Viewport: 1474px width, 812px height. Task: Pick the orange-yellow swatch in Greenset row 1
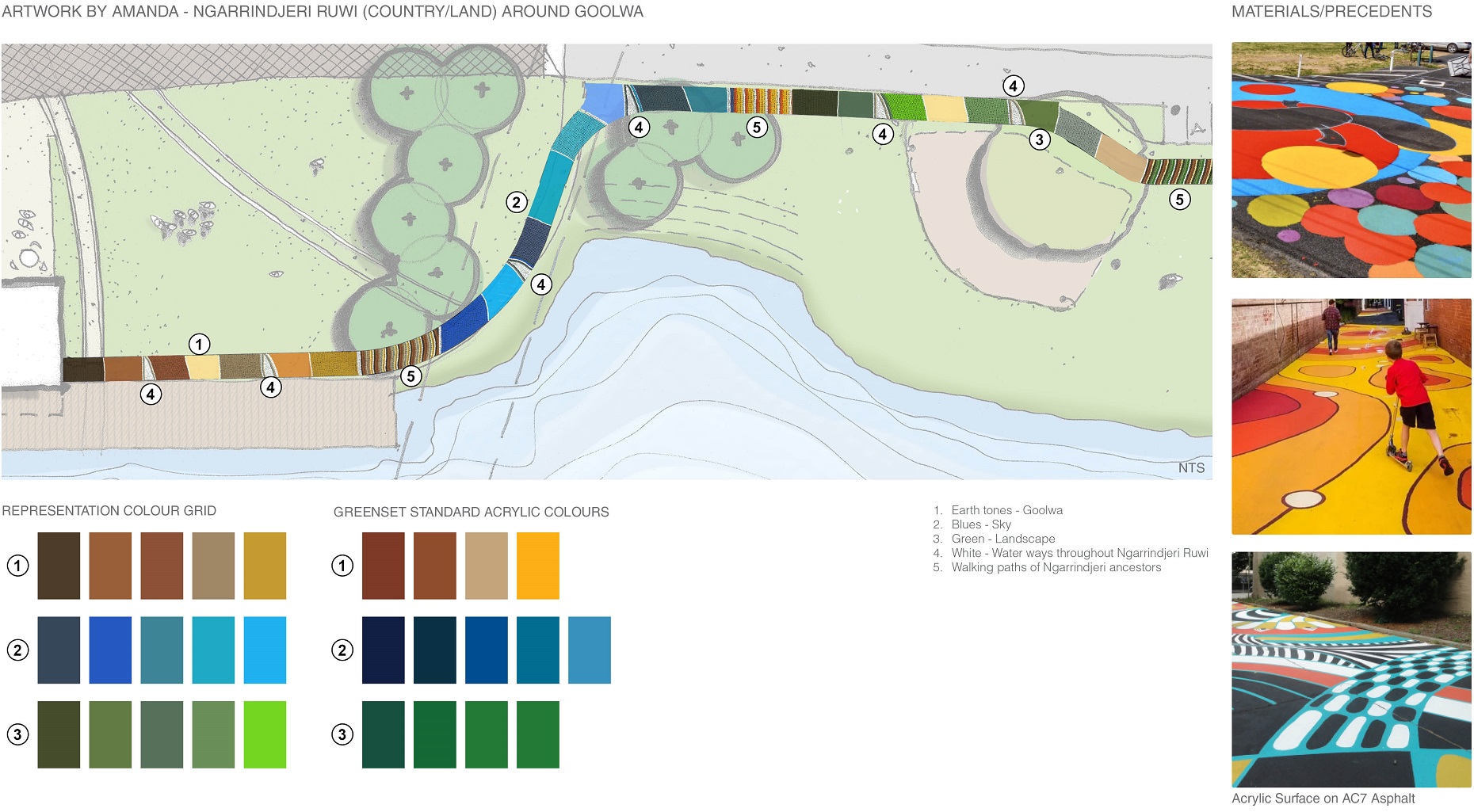coord(538,566)
